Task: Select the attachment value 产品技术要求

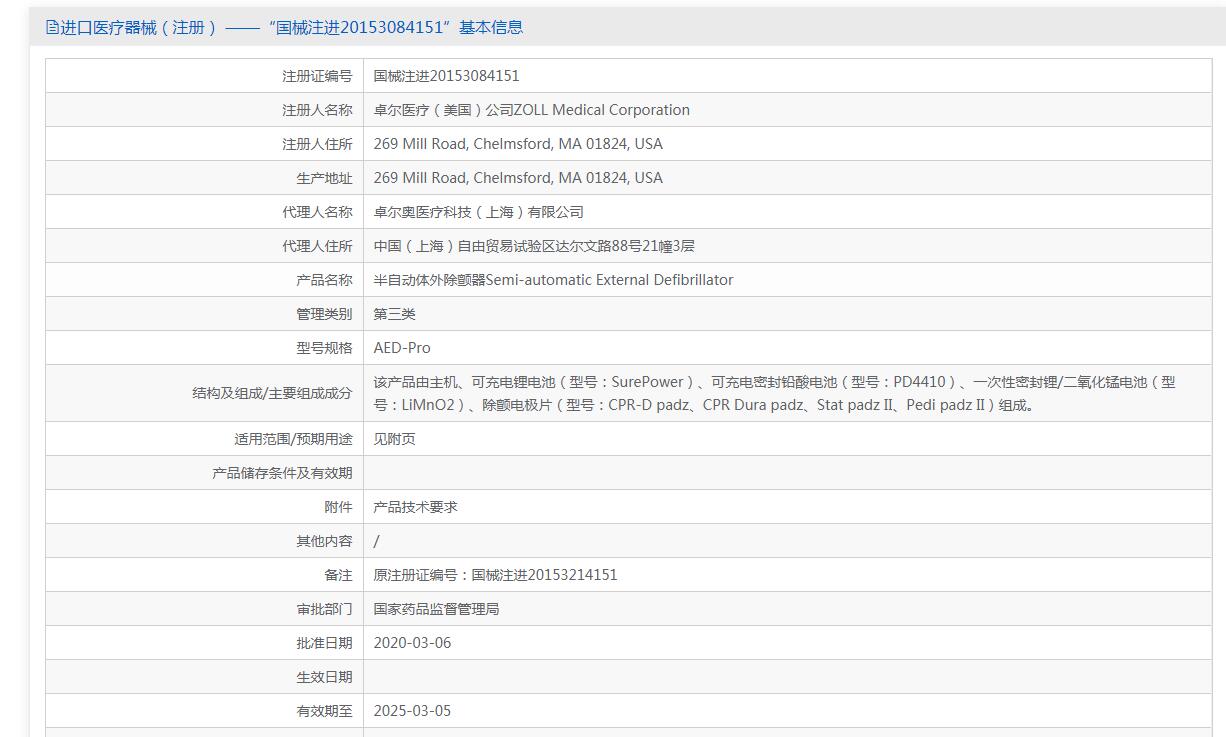Action: coord(415,507)
